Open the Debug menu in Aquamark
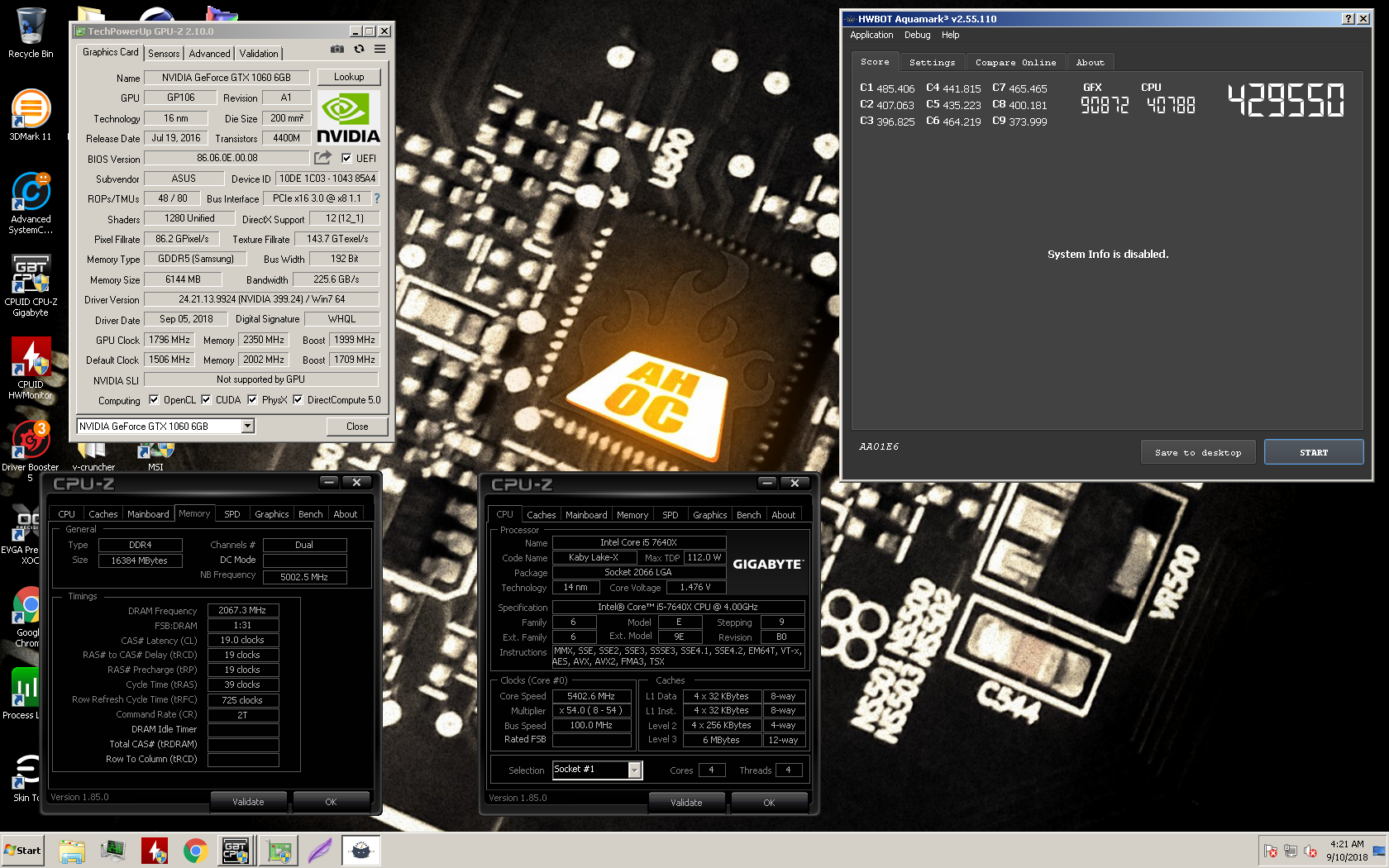This screenshot has width=1389, height=868. [x=917, y=35]
